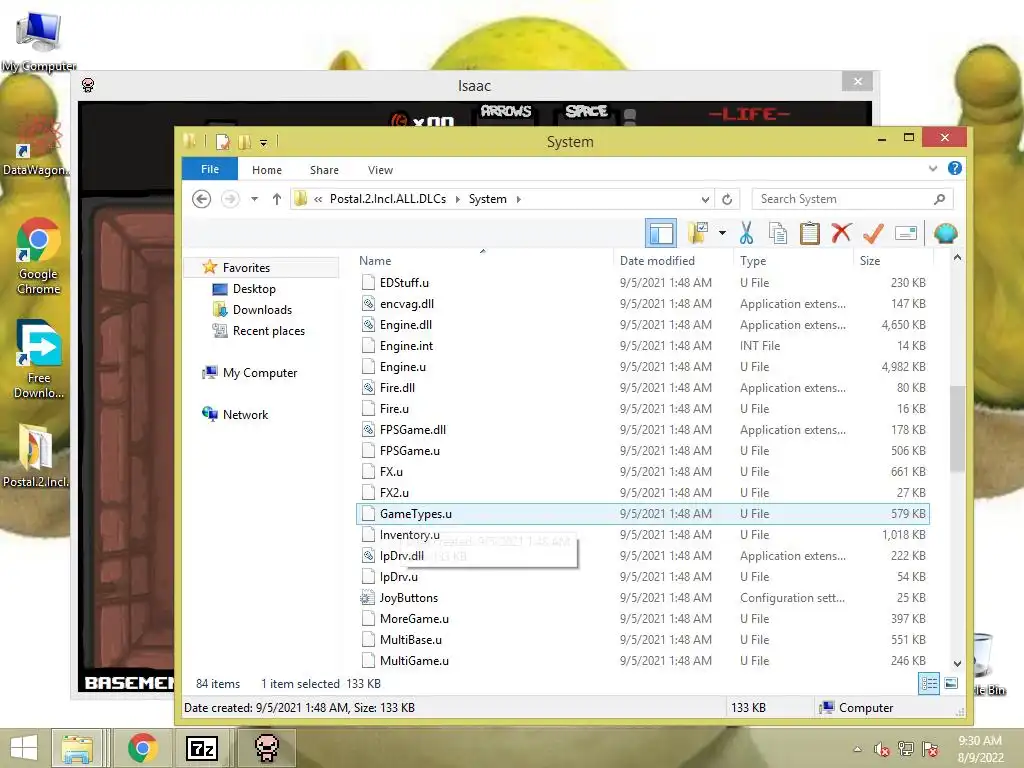
Task: Open the address bar history dropdown
Action: click(x=705, y=199)
